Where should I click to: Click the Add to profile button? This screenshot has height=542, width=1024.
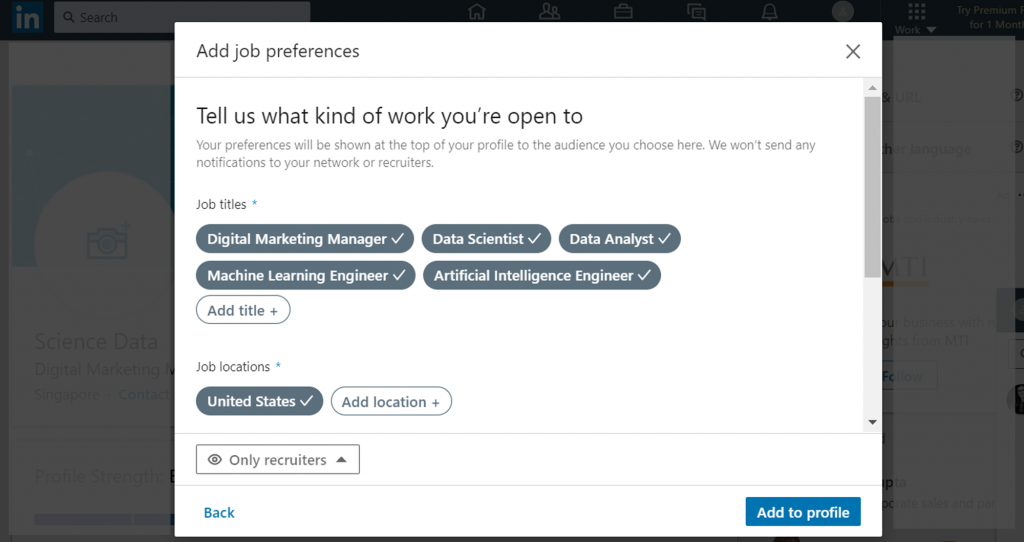[803, 512]
